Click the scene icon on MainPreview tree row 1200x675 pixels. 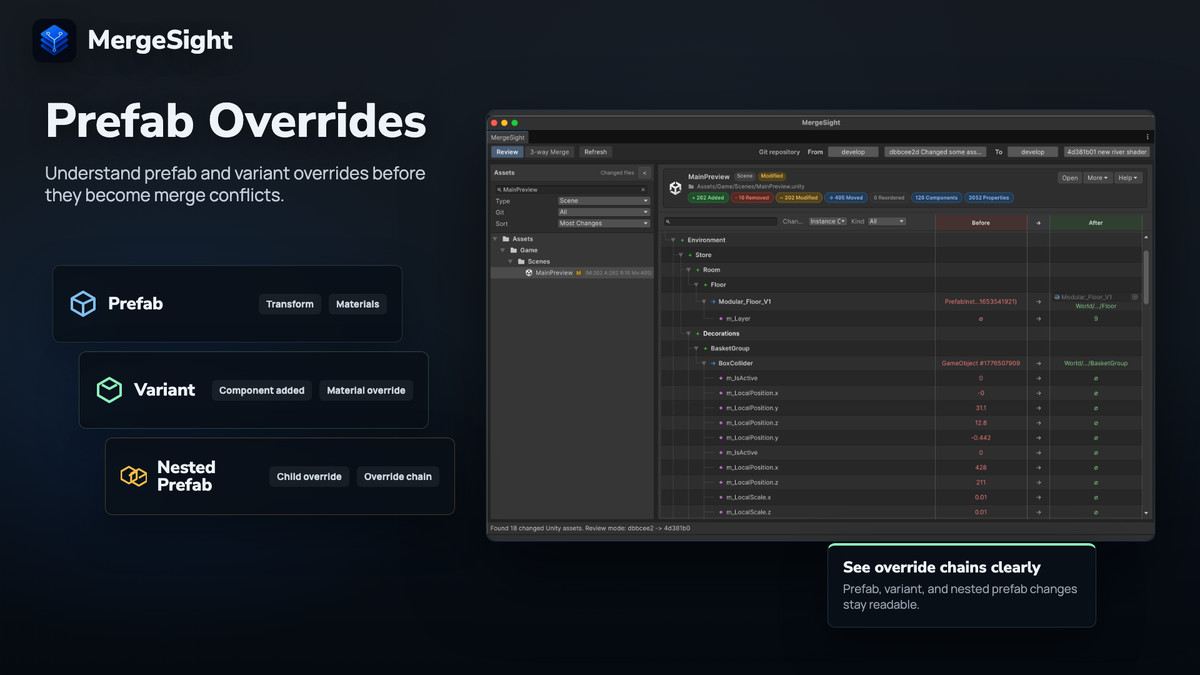529,272
